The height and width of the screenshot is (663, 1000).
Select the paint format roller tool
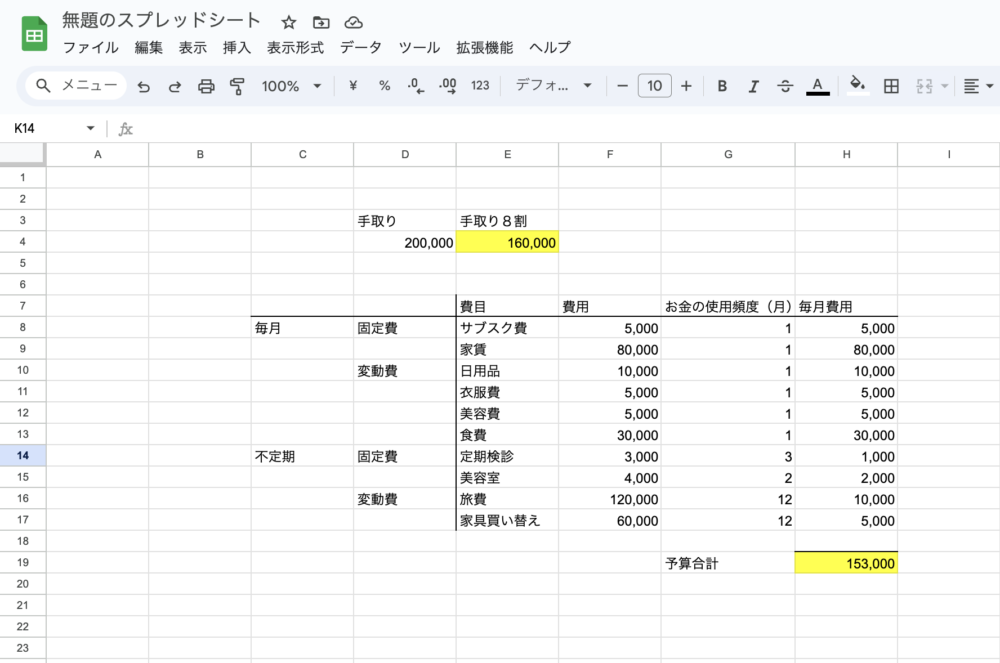(237, 86)
